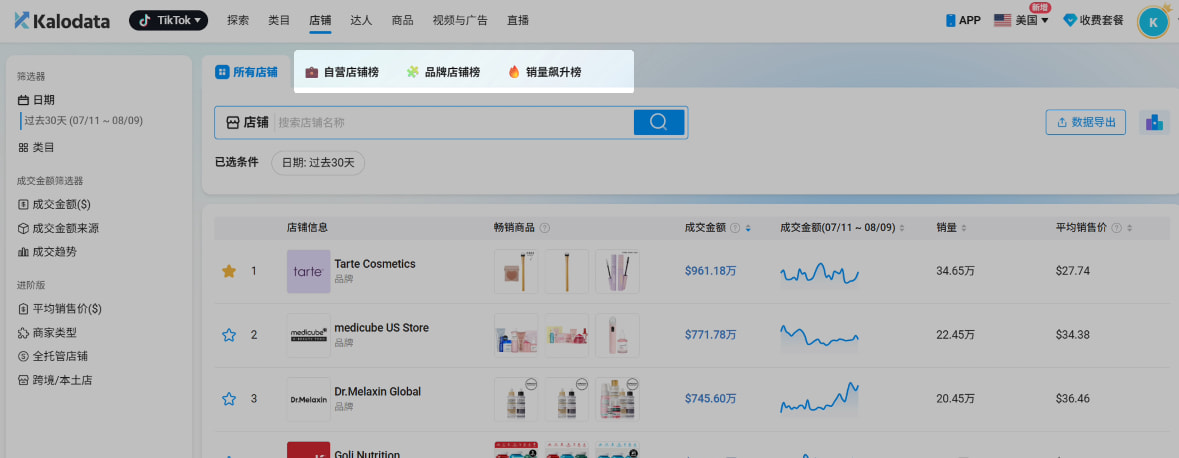Open the 类目 filter in sidebar

(36, 147)
